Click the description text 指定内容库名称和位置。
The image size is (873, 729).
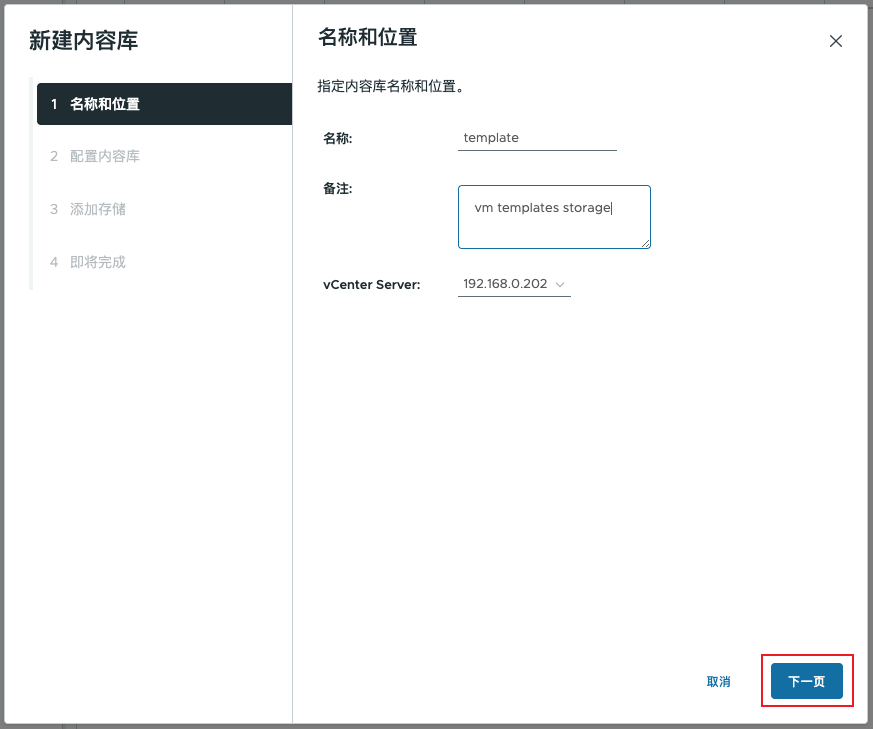391,86
